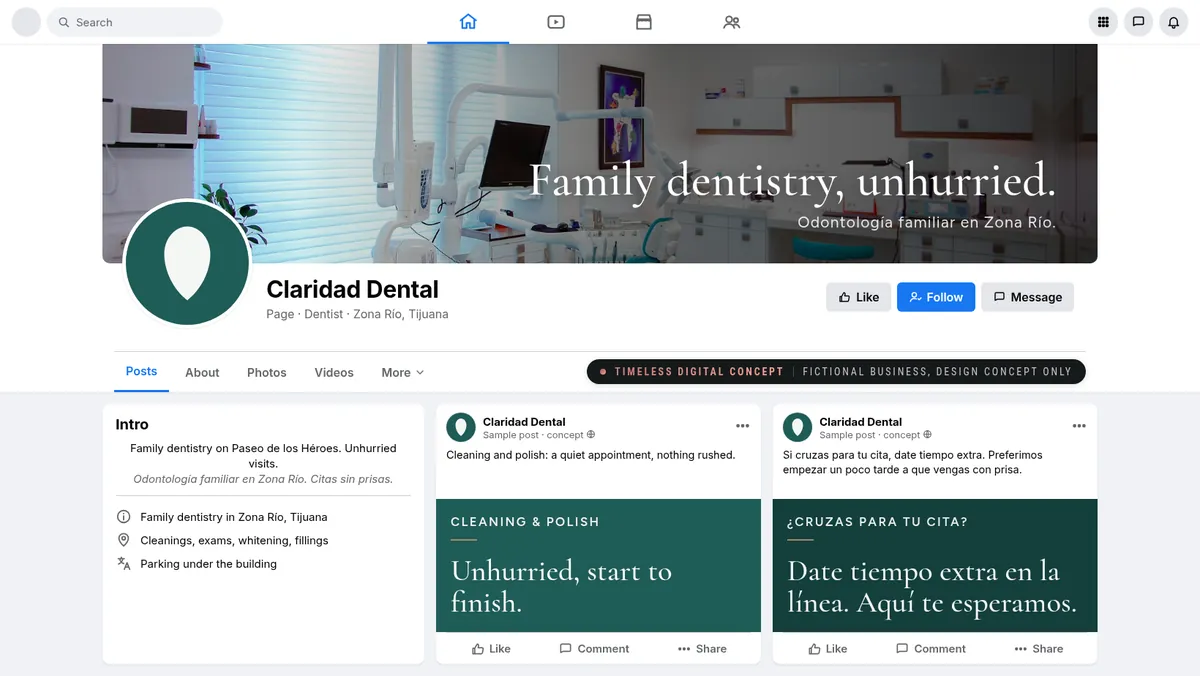The height and width of the screenshot is (676, 1200).
Task: Click 'Cleanings, exams, whitening, fillings' text
Action: pyautogui.click(x=234, y=540)
